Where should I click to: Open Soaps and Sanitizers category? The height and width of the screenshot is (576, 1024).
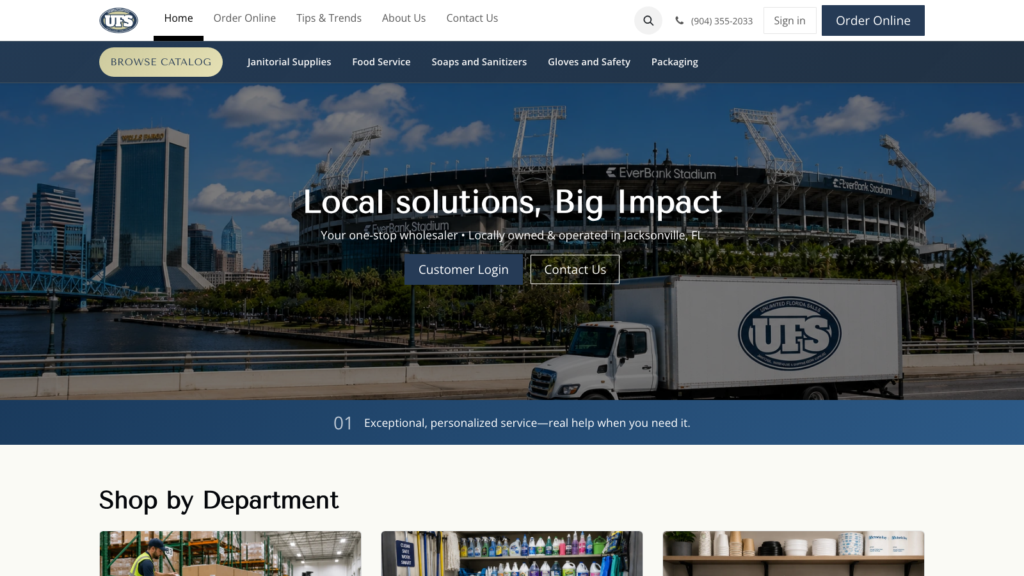pyautogui.click(x=479, y=62)
